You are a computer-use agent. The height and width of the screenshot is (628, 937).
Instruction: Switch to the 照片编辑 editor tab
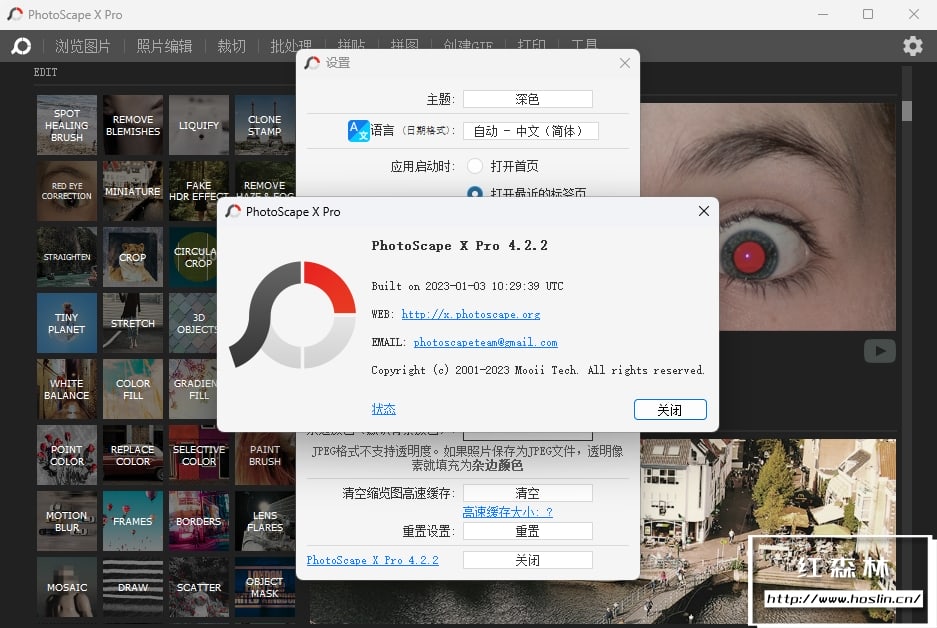(x=164, y=46)
